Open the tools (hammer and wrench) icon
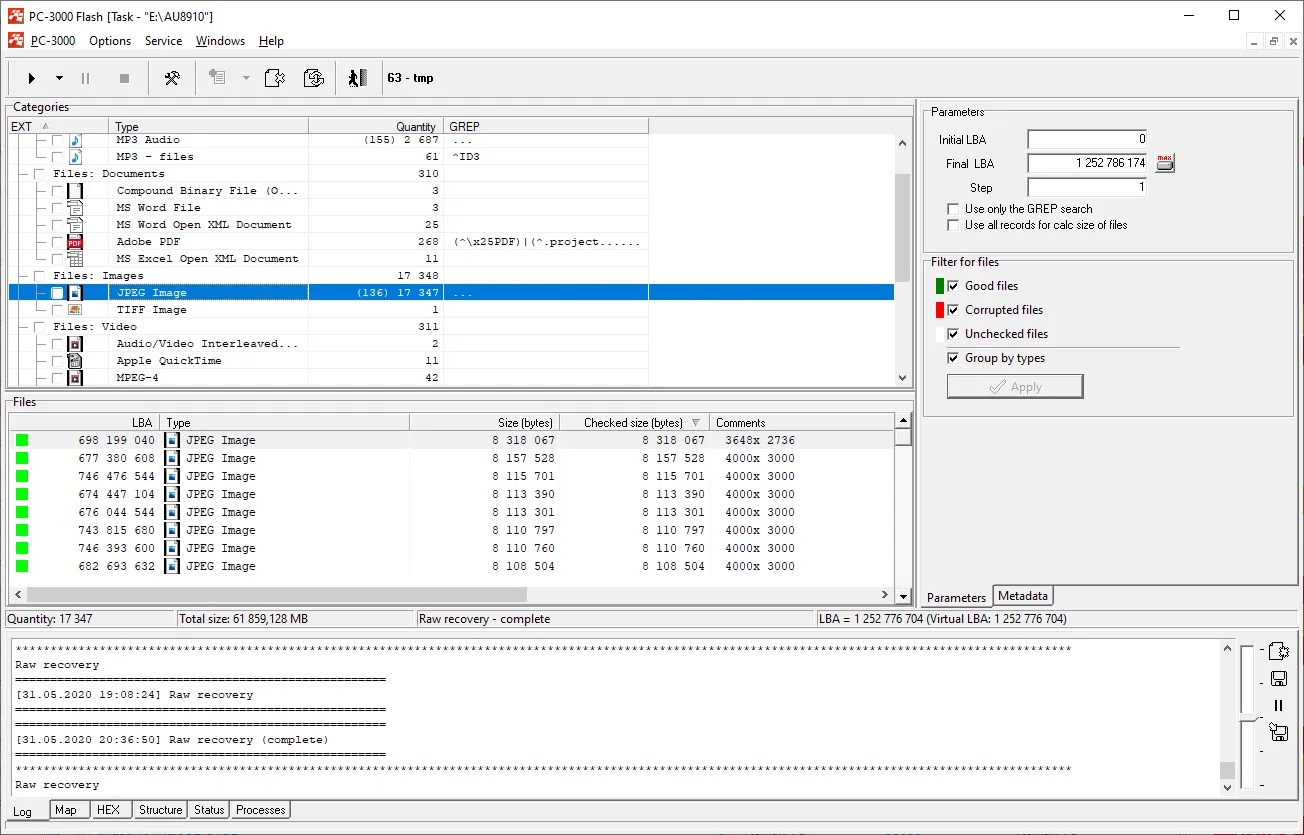Image resolution: width=1304 pixels, height=835 pixels. click(x=172, y=78)
